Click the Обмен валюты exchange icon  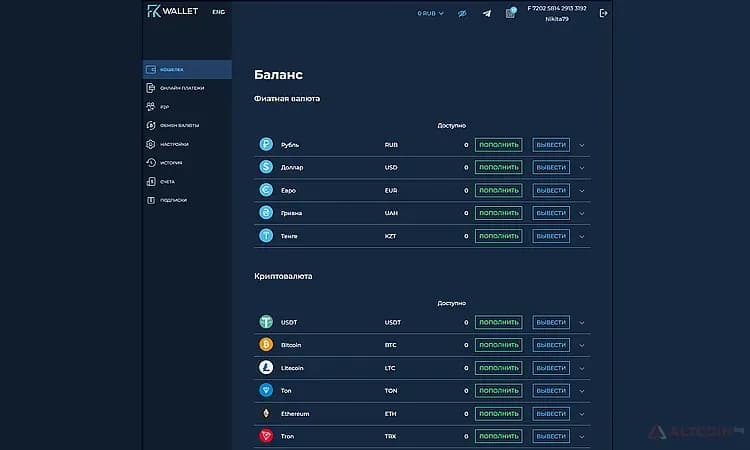[151, 125]
